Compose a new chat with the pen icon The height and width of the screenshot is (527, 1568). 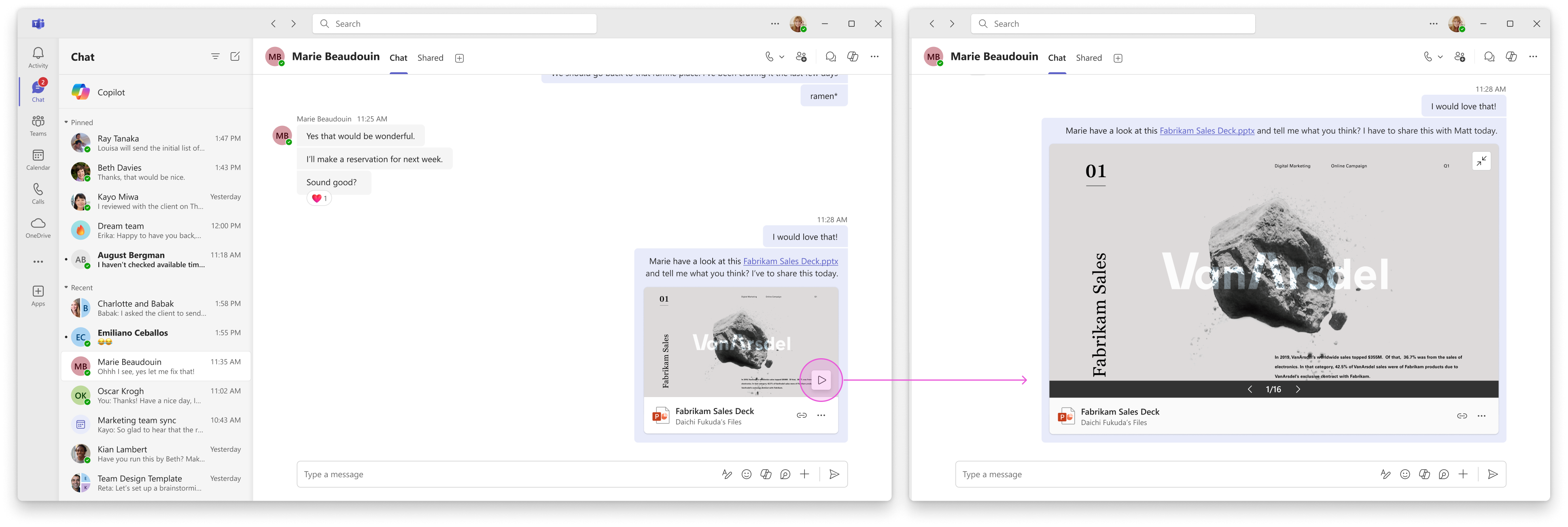235,56
